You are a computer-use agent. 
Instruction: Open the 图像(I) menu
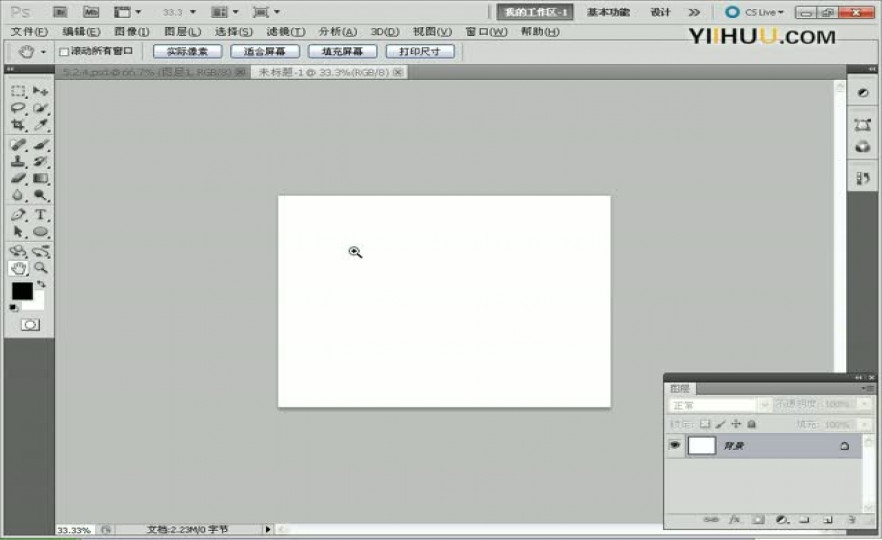pyautogui.click(x=132, y=32)
